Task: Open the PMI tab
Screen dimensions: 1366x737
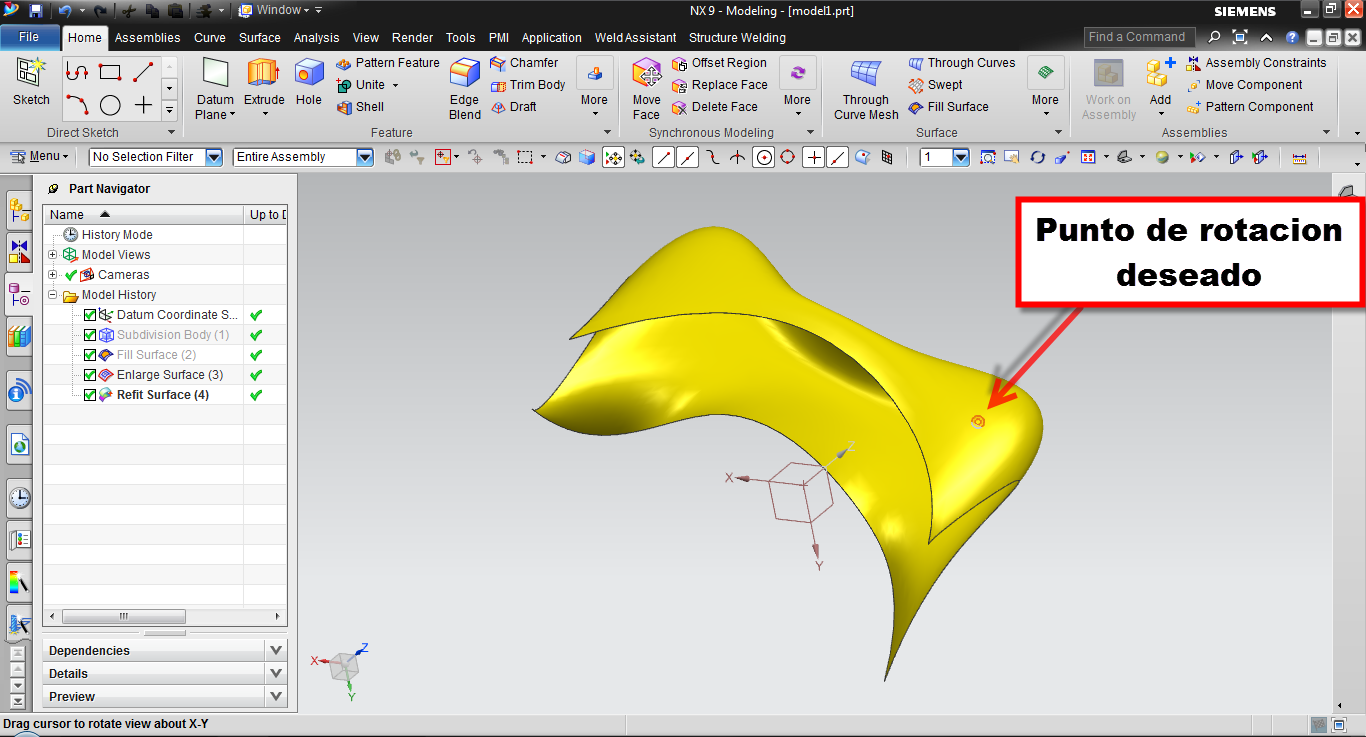Action: point(499,38)
